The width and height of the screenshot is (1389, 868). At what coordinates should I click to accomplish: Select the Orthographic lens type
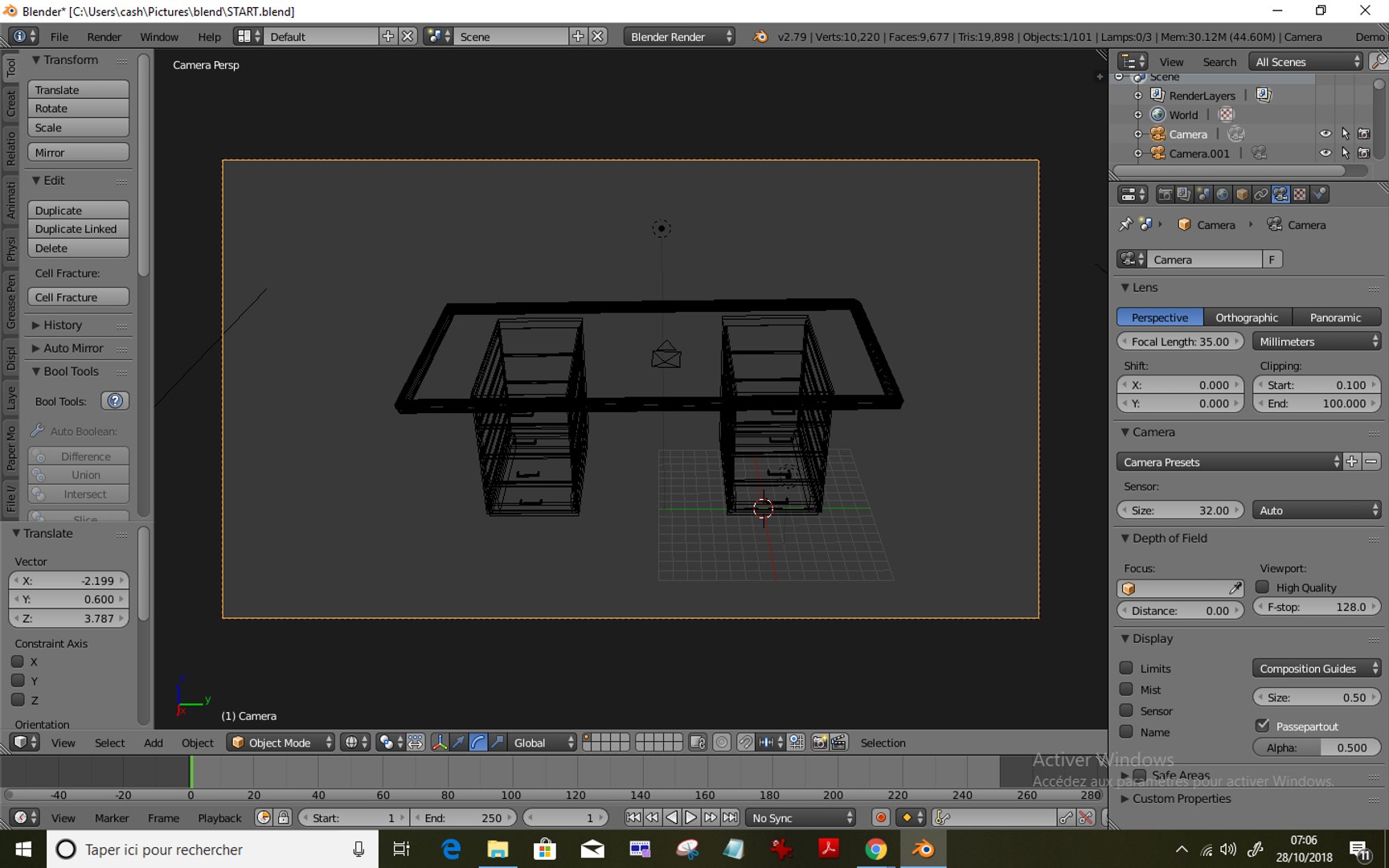pos(1247,317)
